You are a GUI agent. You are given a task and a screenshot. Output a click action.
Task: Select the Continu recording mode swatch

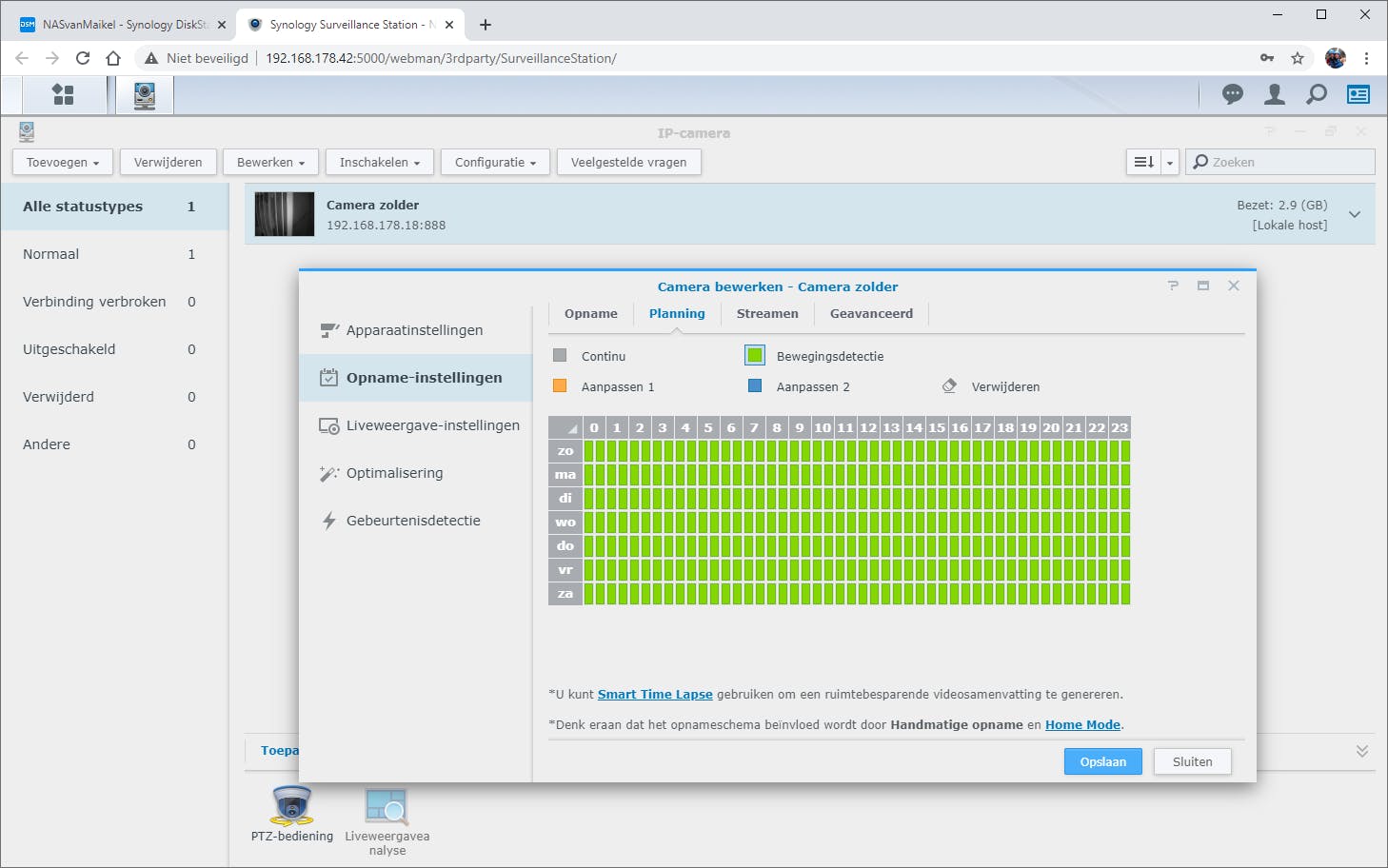tap(560, 356)
